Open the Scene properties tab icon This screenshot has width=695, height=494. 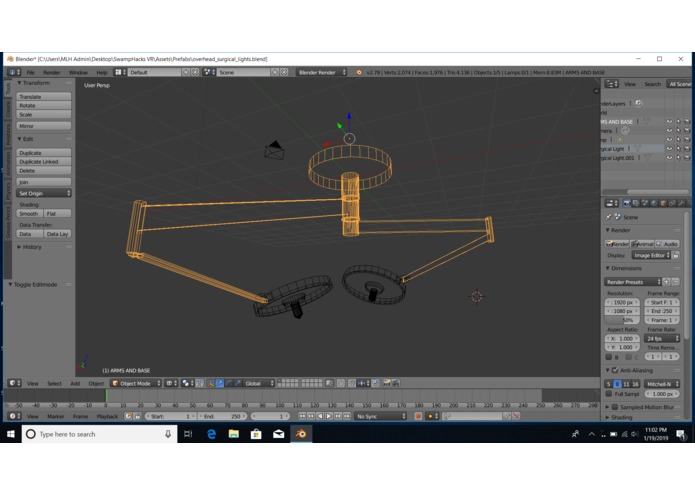(645, 203)
